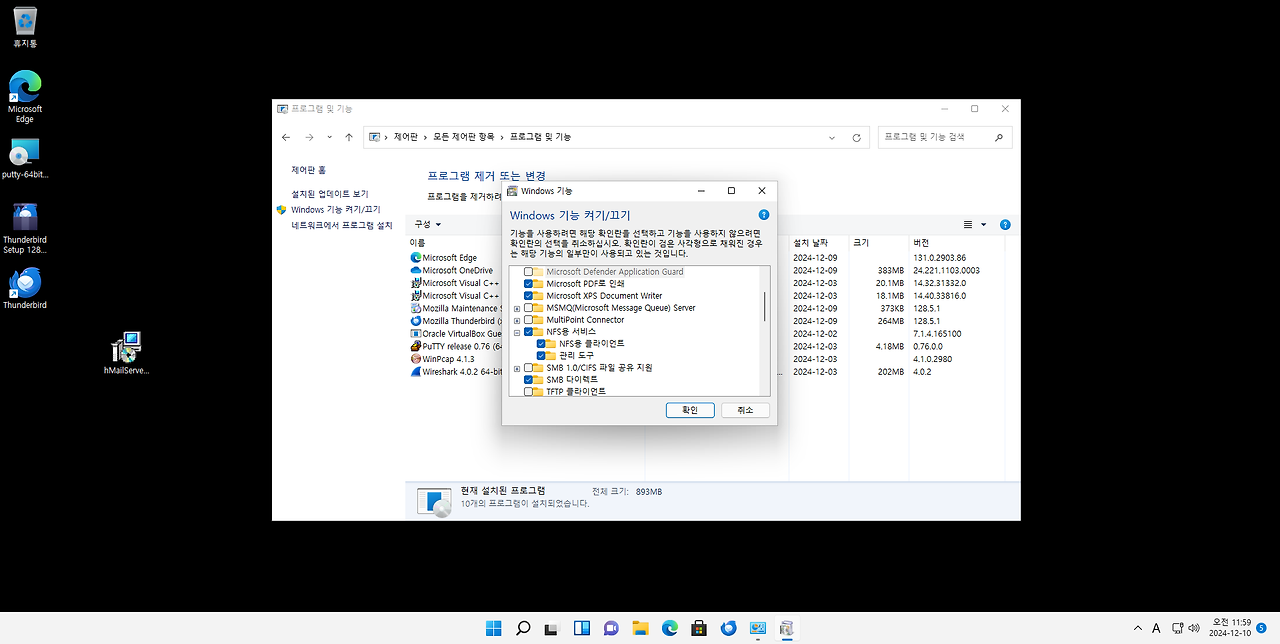Sort programs by 크기 column header

click(878, 243)
